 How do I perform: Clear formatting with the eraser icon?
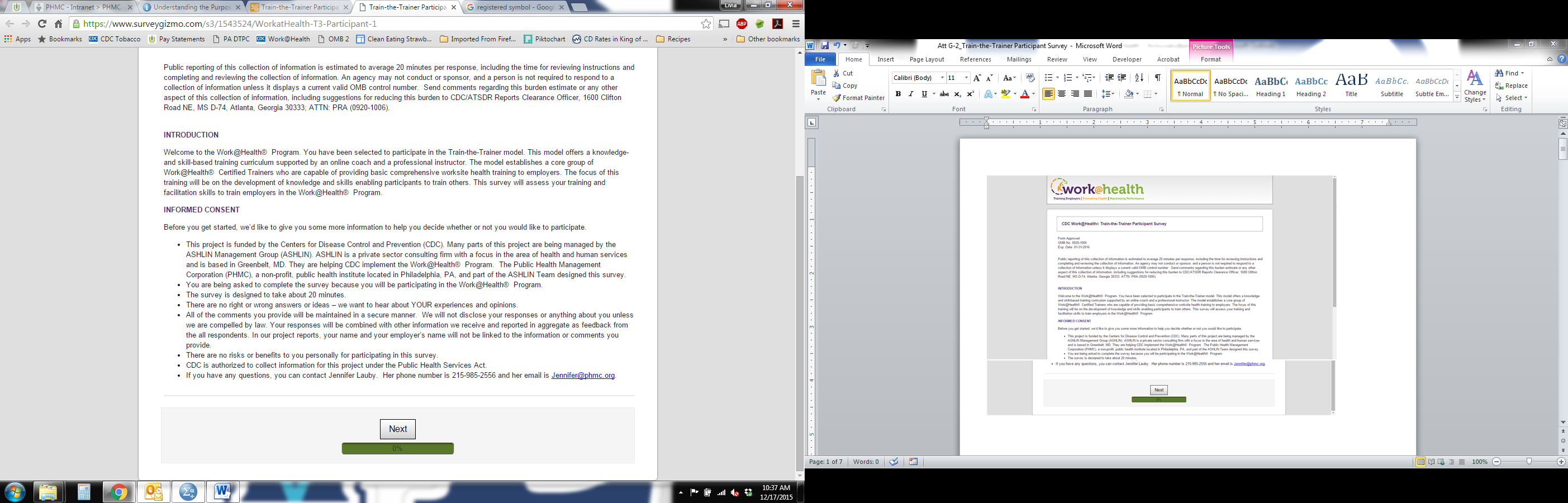point(1030,78)
